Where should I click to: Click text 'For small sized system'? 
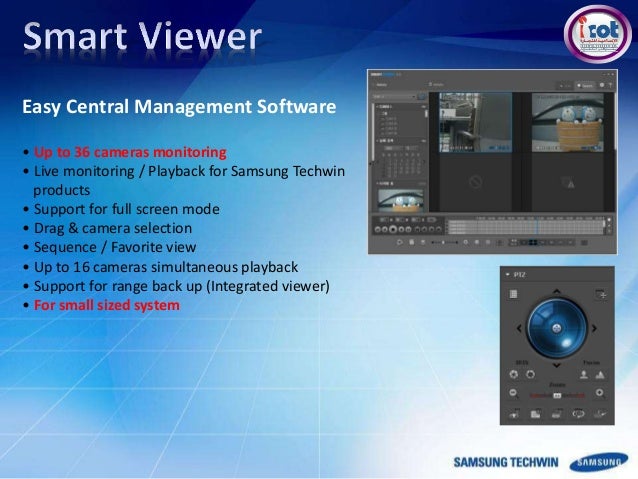click(x=107, y=305)
